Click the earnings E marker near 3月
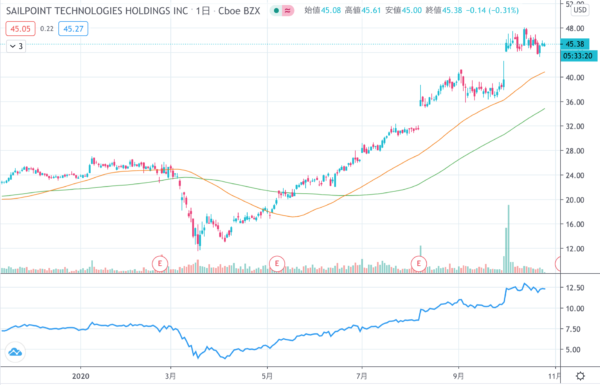 (160, 263)
